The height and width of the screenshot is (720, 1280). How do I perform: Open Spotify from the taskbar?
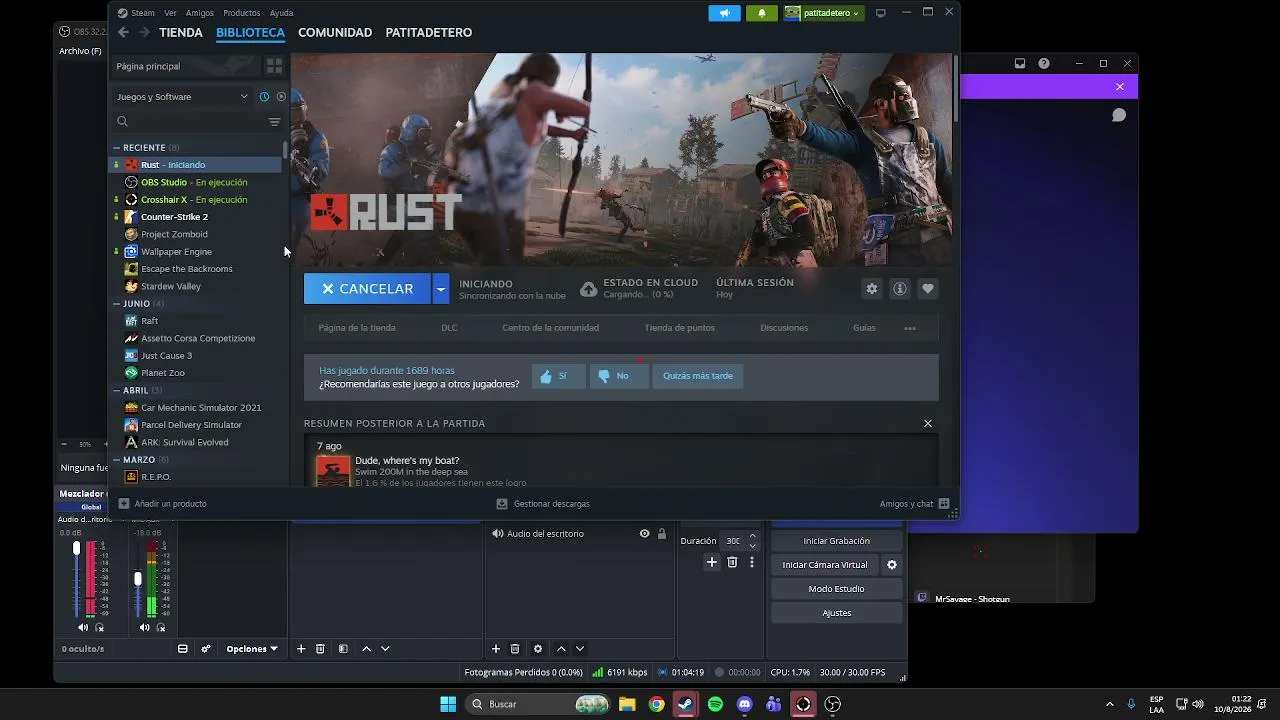[715, 704]
